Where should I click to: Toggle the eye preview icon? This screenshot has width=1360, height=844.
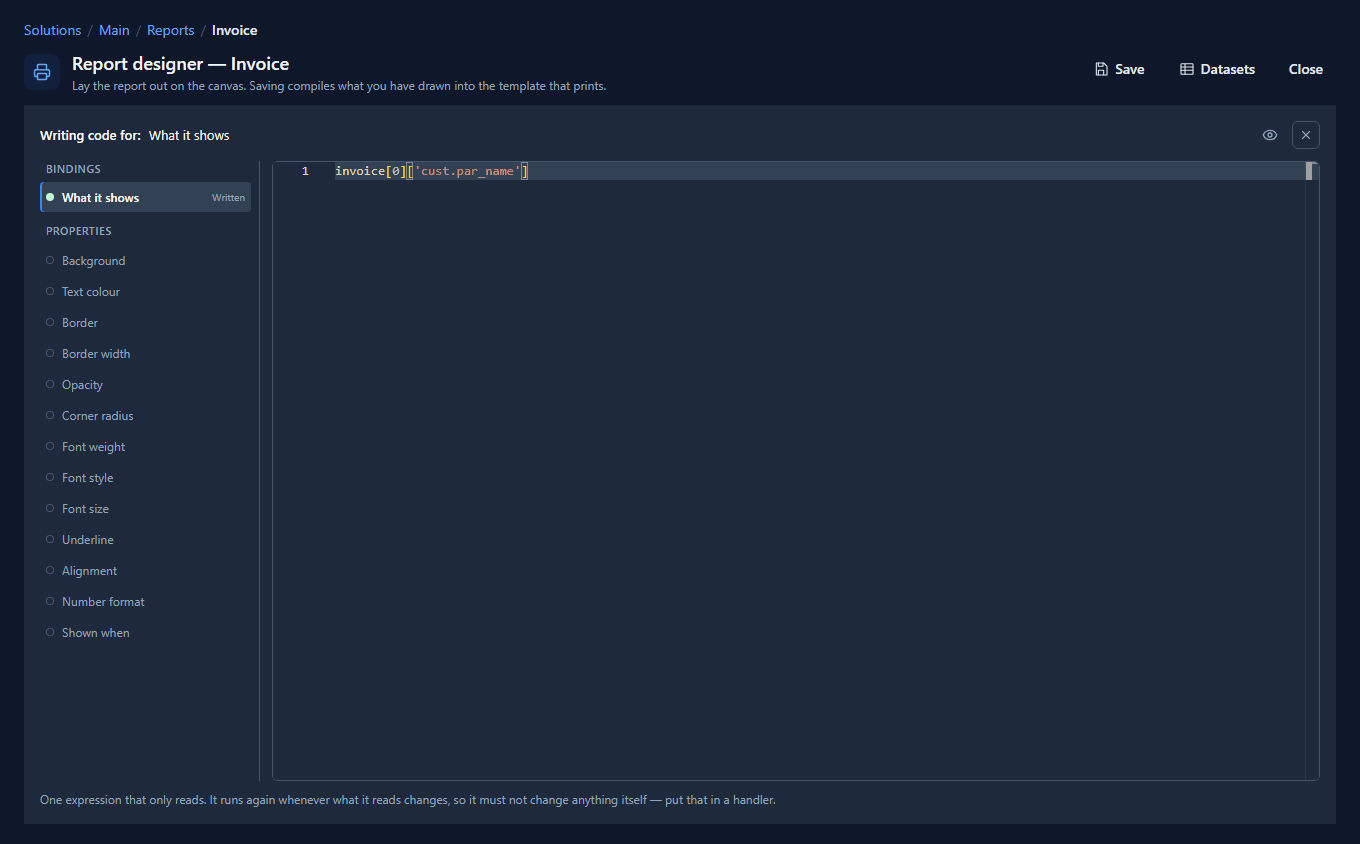pos(1270,135)
